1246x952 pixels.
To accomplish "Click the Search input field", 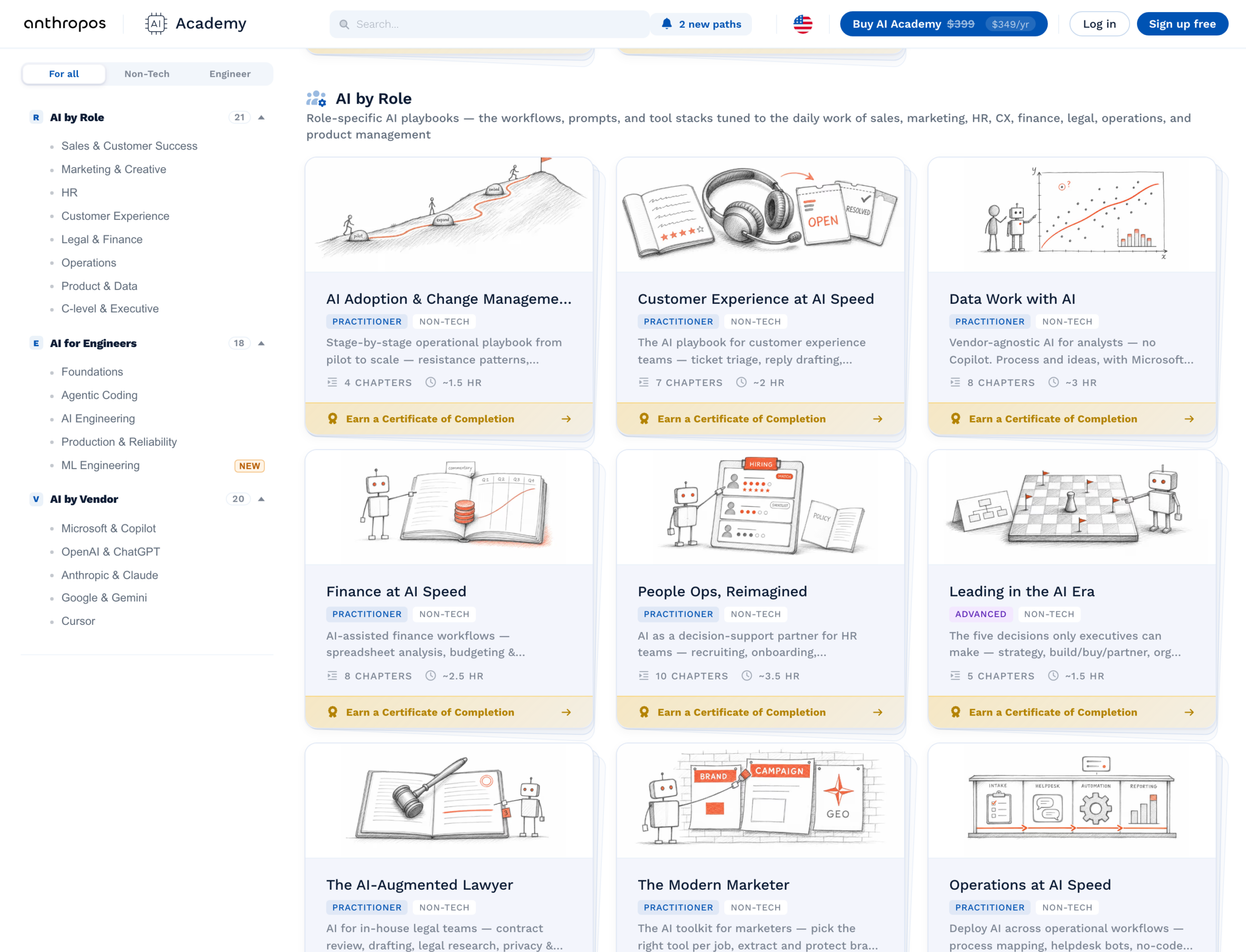I will [490, 24].
